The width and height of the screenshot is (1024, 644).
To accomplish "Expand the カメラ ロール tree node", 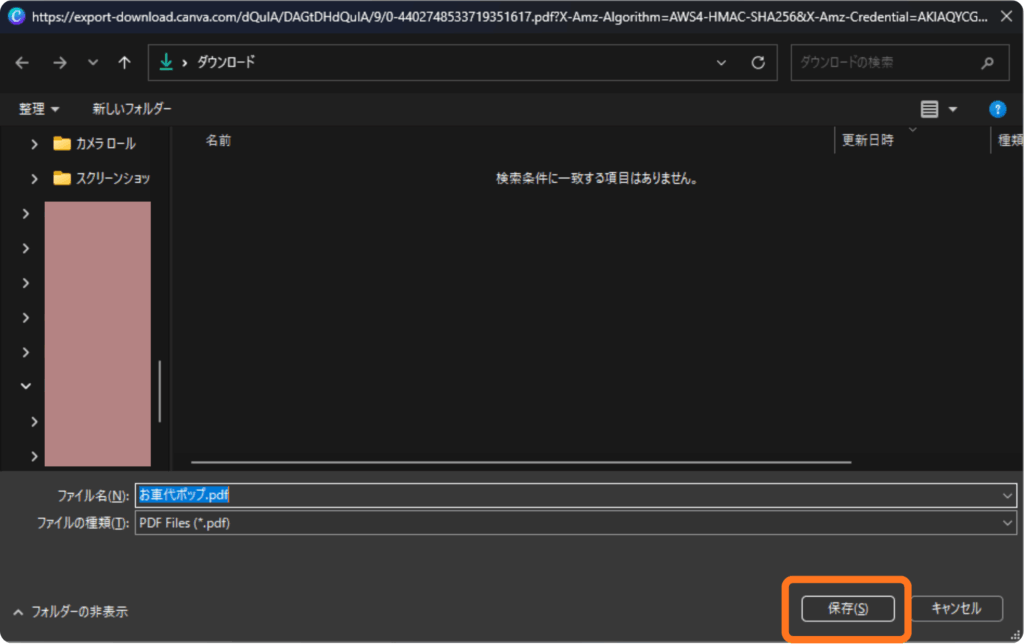I will tap(34, 143).
